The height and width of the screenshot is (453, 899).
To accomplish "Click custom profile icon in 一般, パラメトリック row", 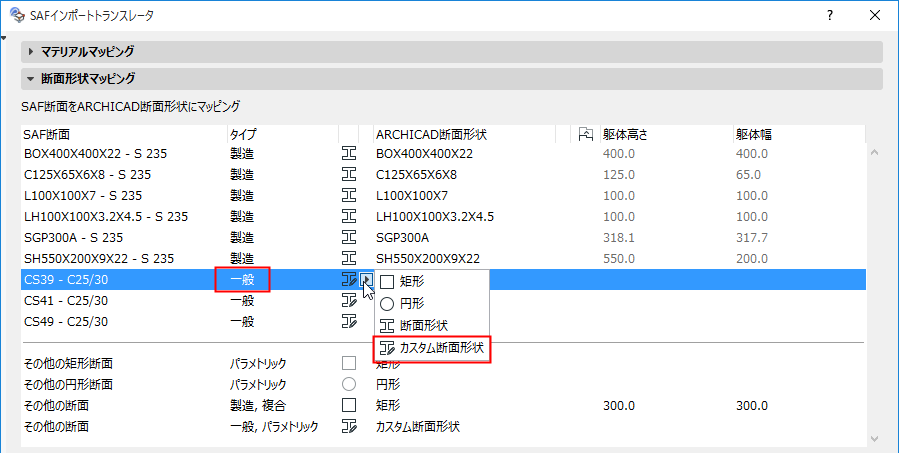I will (349, 426).
